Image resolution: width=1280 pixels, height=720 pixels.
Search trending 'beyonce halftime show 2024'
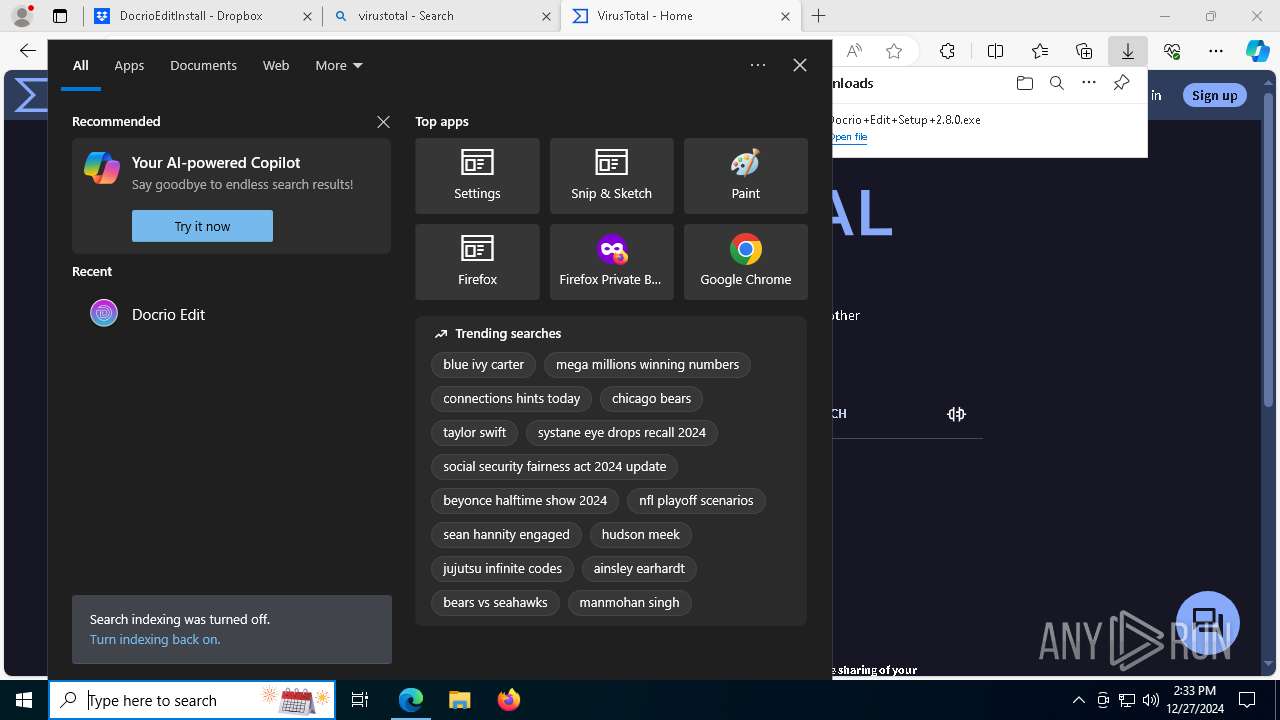tap(525, 501)
